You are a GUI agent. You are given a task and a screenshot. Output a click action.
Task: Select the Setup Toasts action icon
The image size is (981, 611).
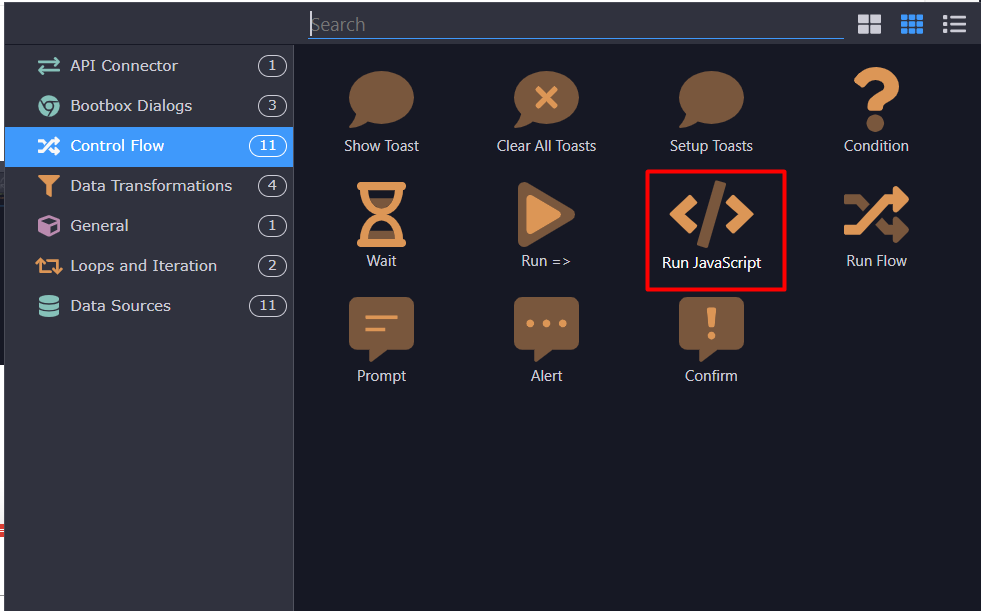click(x=711, y=99)
